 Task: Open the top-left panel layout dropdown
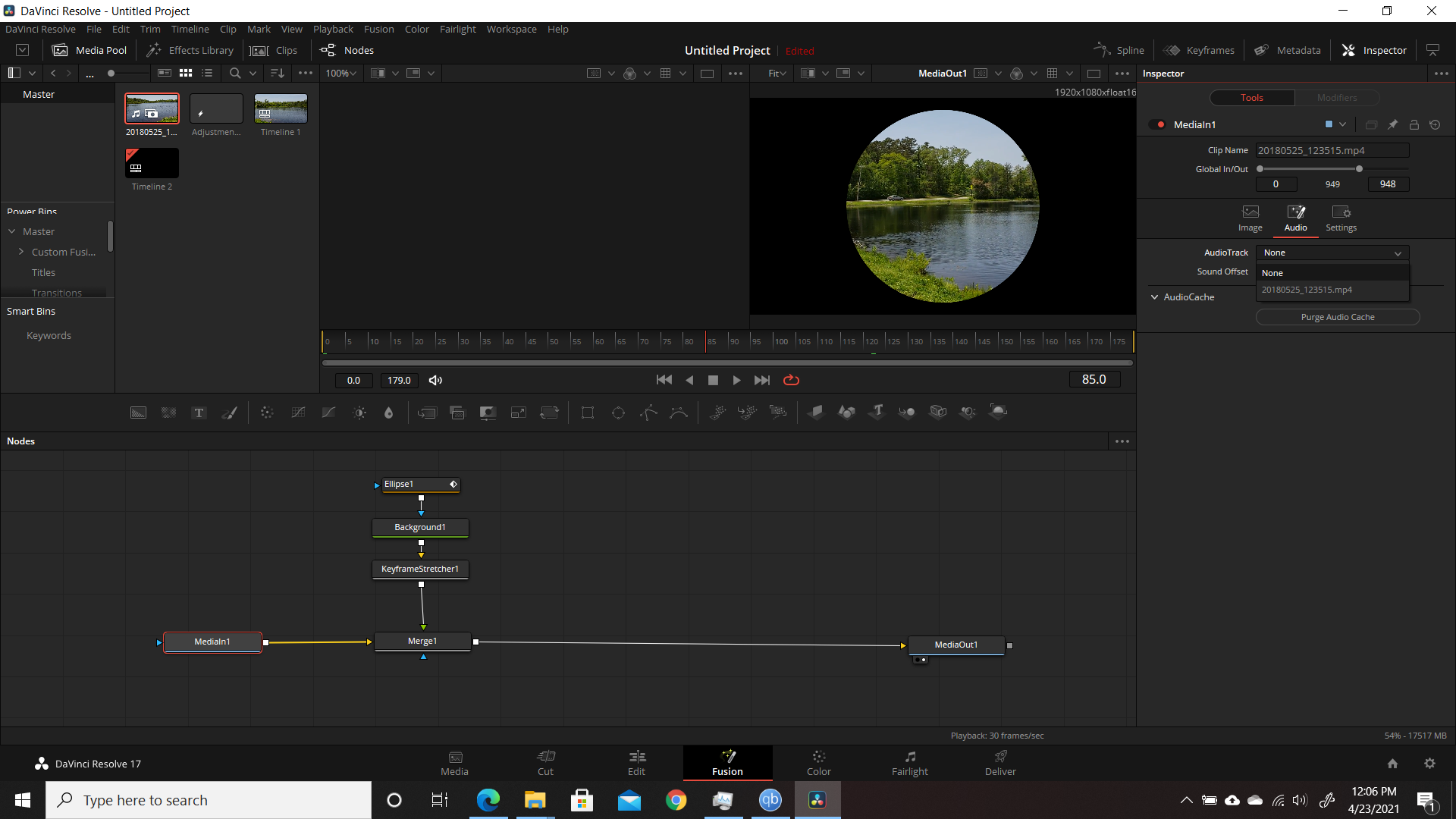pyautogui.click(x=32, y=73)
